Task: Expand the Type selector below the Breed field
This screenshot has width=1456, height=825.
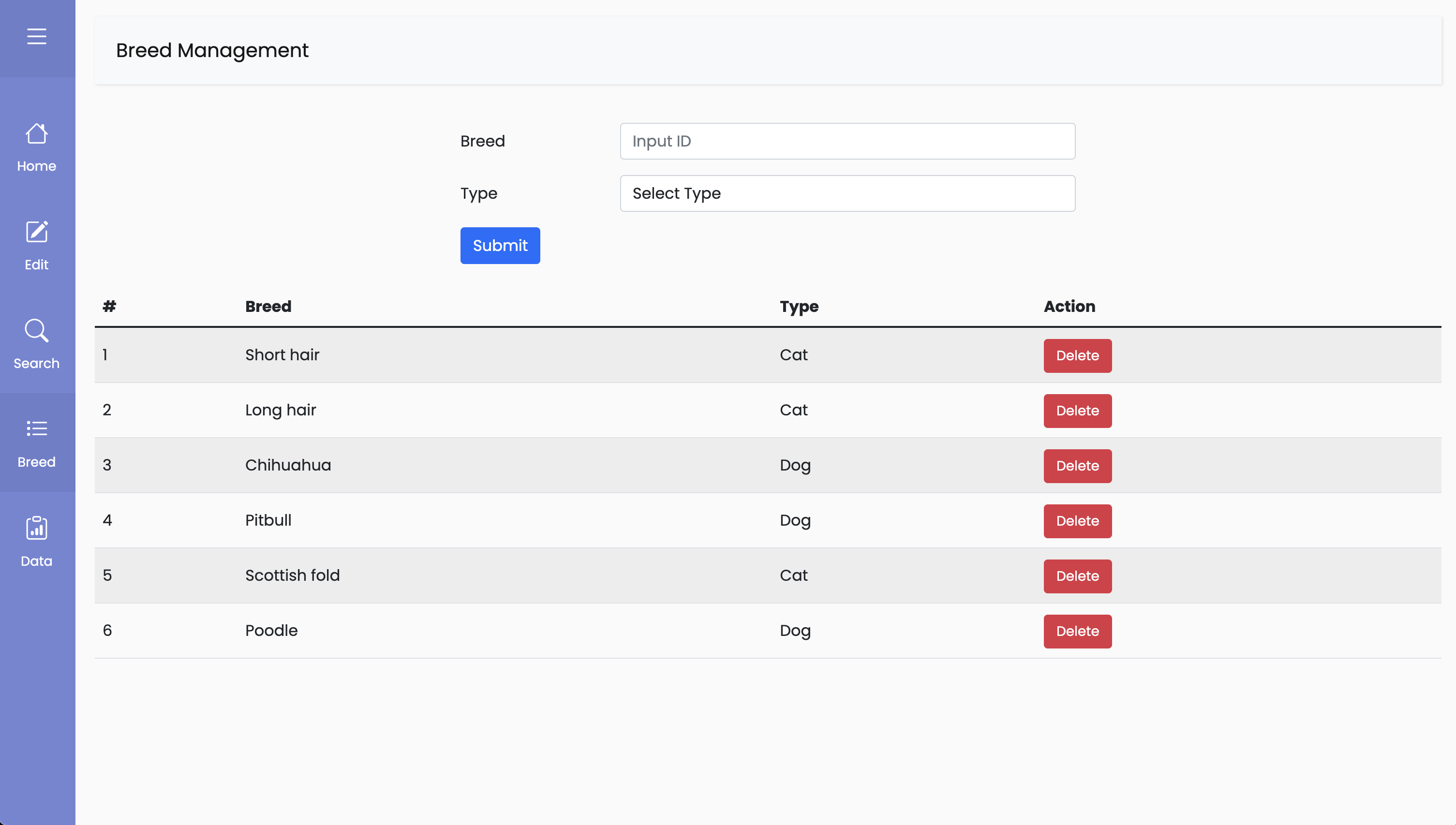Action: [x=847, y=193]
